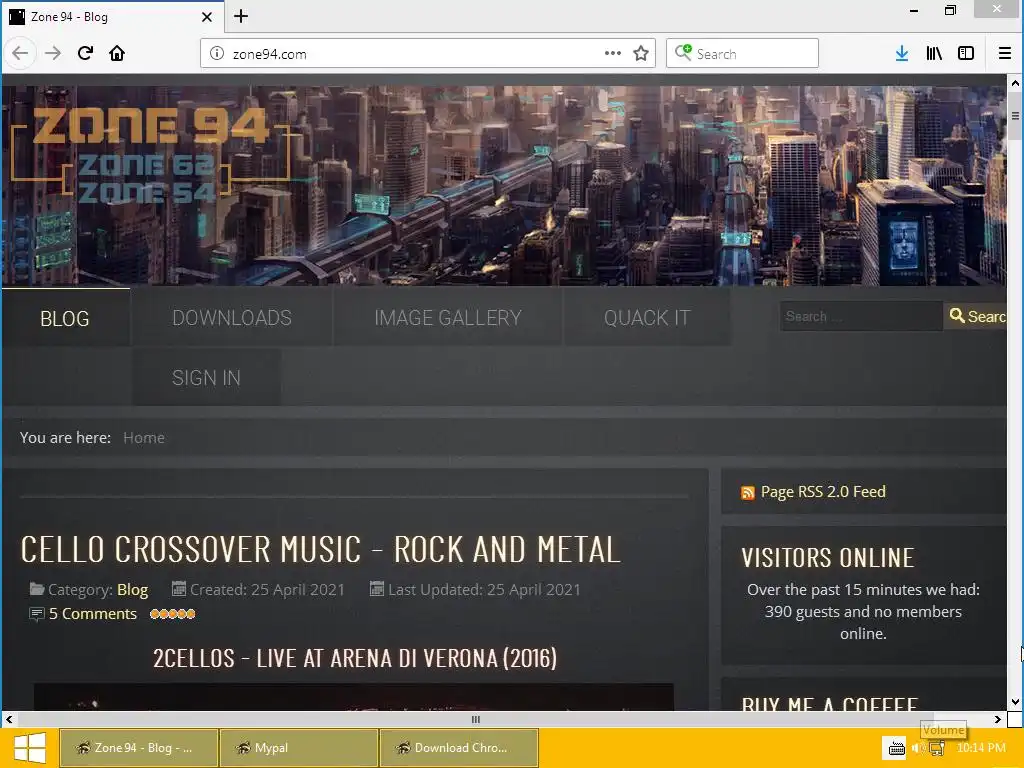This screenshot has height=768, width=1024.
Task: Open the Windows Start menu
Action: pyautogui.click(x=29, y=748)
